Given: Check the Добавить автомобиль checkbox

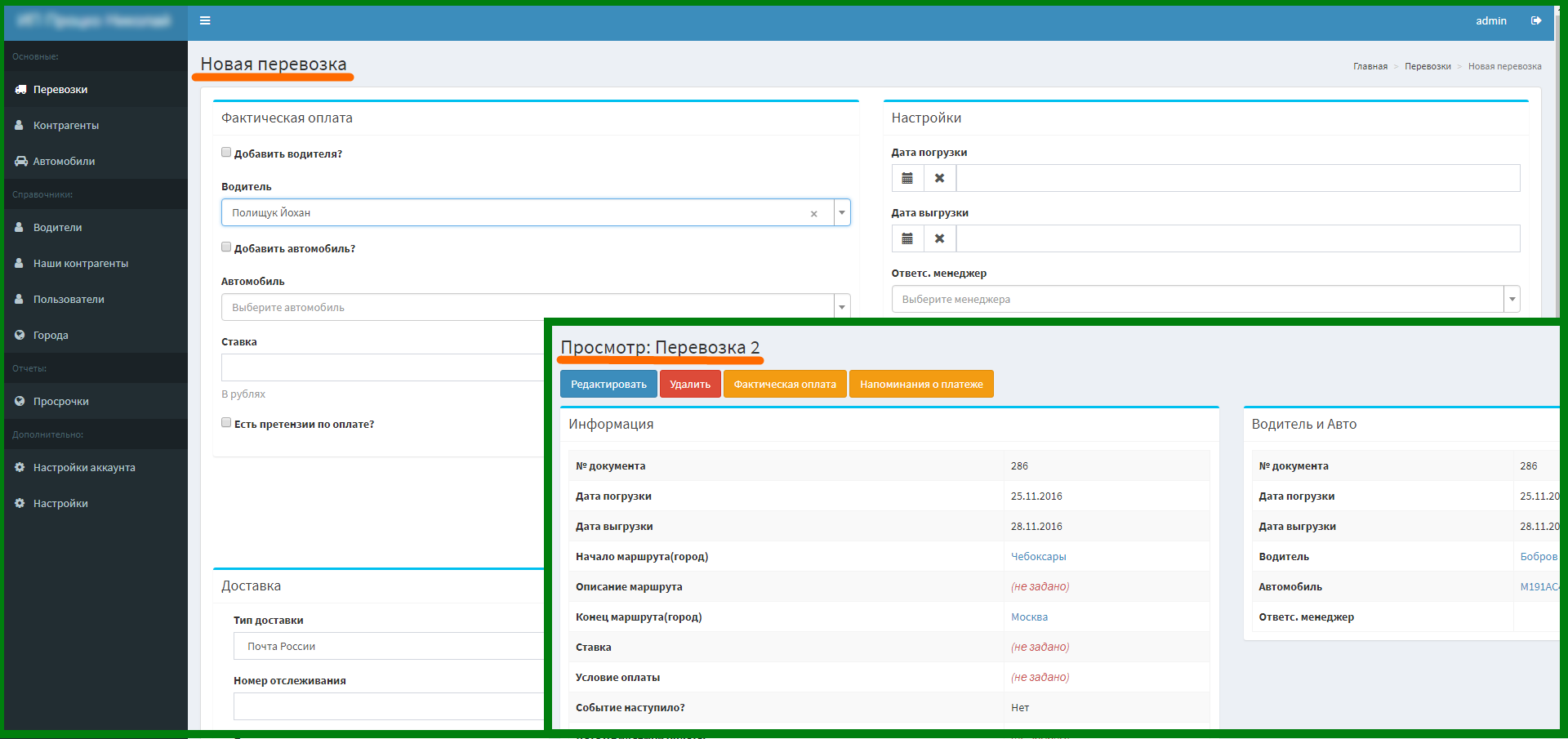Looking at the screenshot, I should click(x=226, y=247).
